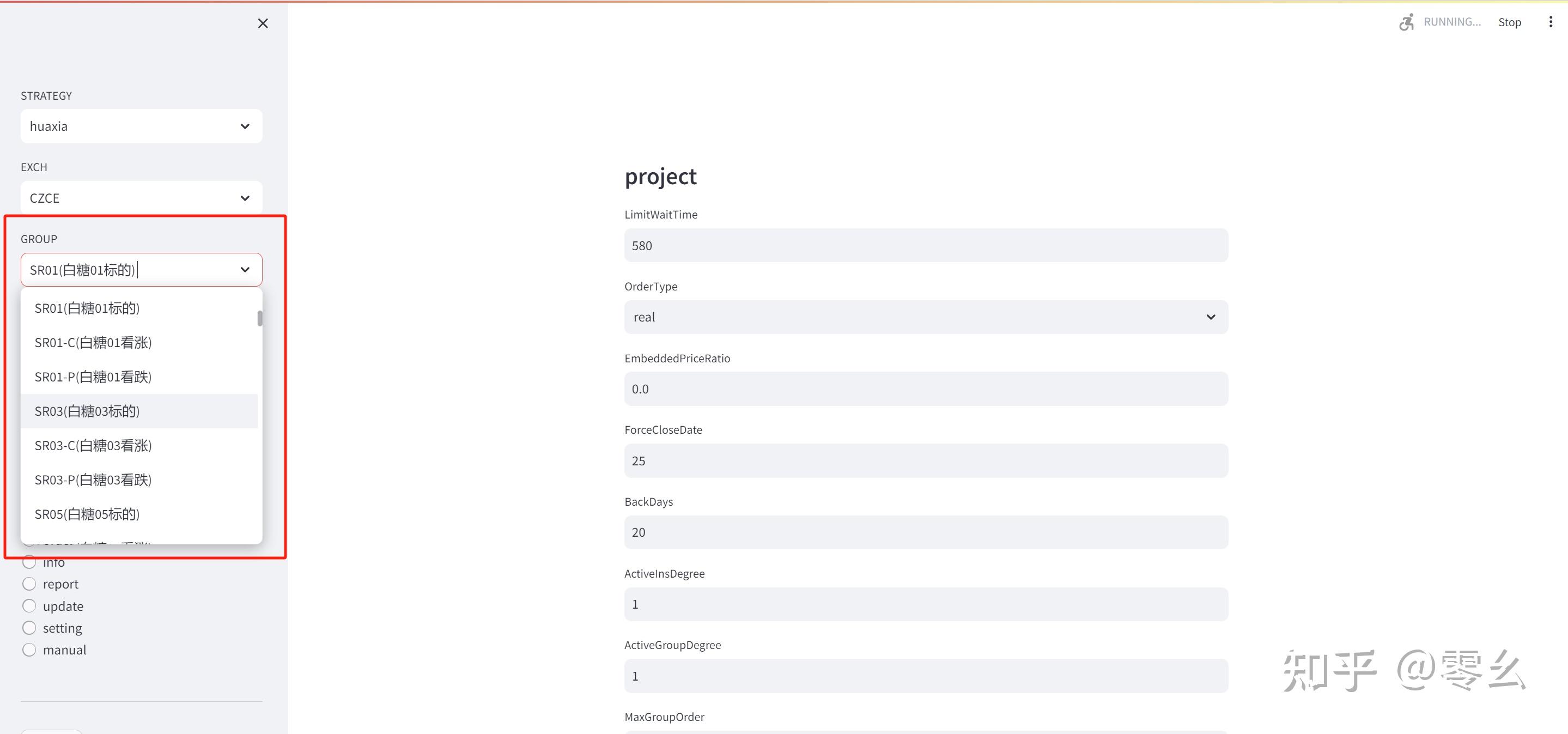Open the OrderType real dropdown
This screenshot has width=1568, height=734.
(x=925, y=317)
